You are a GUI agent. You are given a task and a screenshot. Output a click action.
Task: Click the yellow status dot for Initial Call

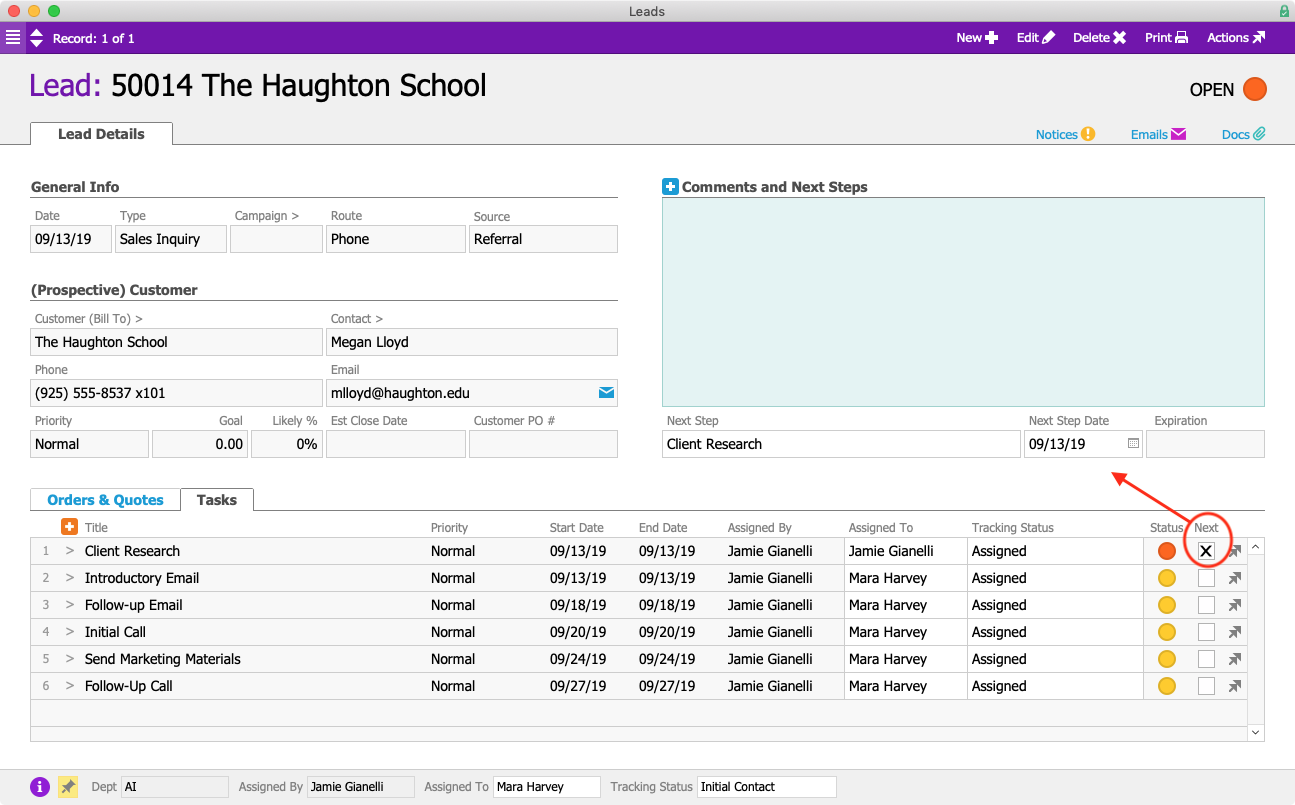(1166, 632)
